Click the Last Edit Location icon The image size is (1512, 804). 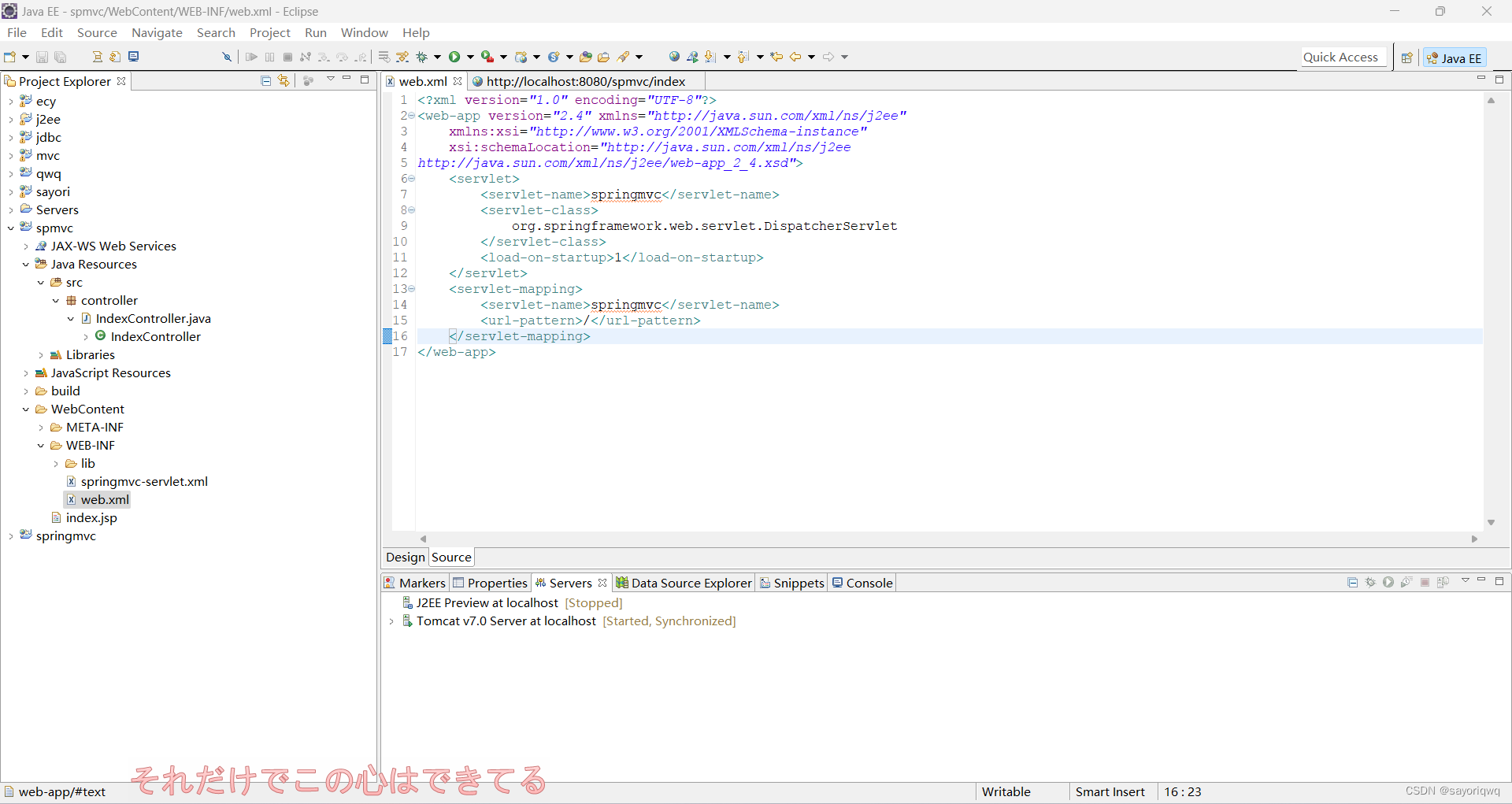coord(776,57)
